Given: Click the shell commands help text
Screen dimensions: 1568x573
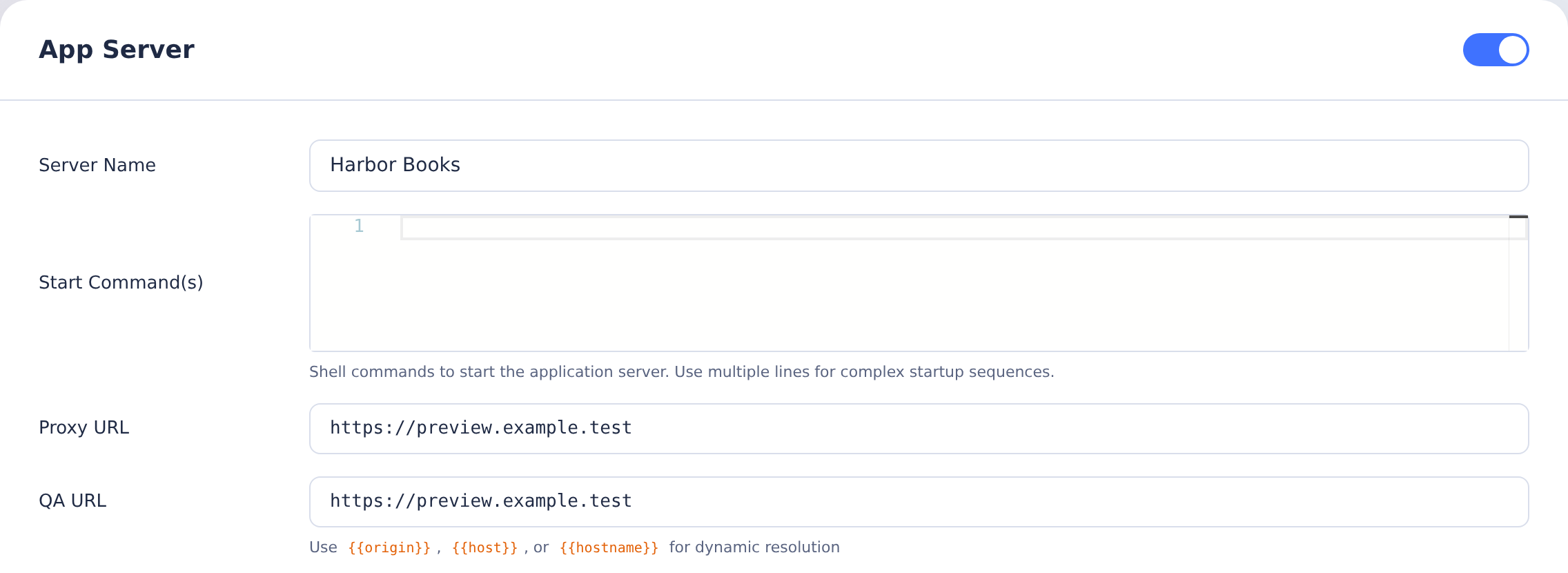Looking at the screenshot, I should [x=682, y=372].
